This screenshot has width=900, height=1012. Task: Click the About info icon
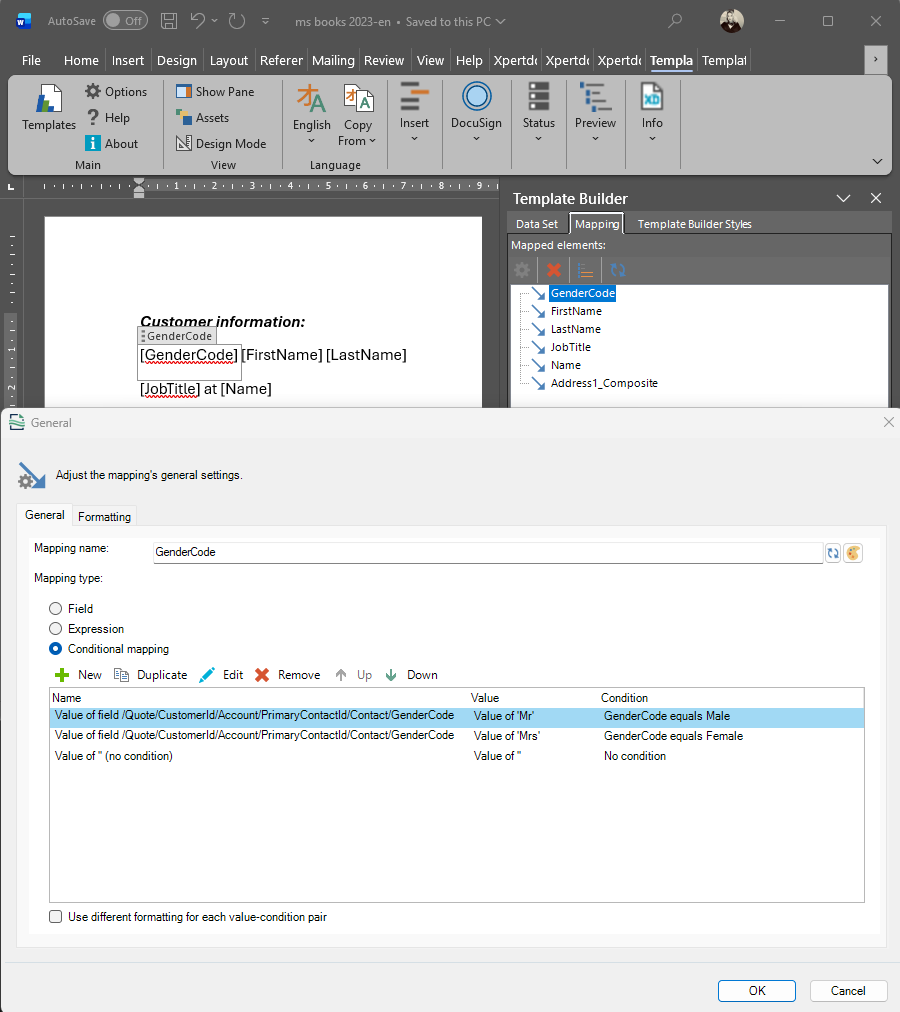[93, 143]
